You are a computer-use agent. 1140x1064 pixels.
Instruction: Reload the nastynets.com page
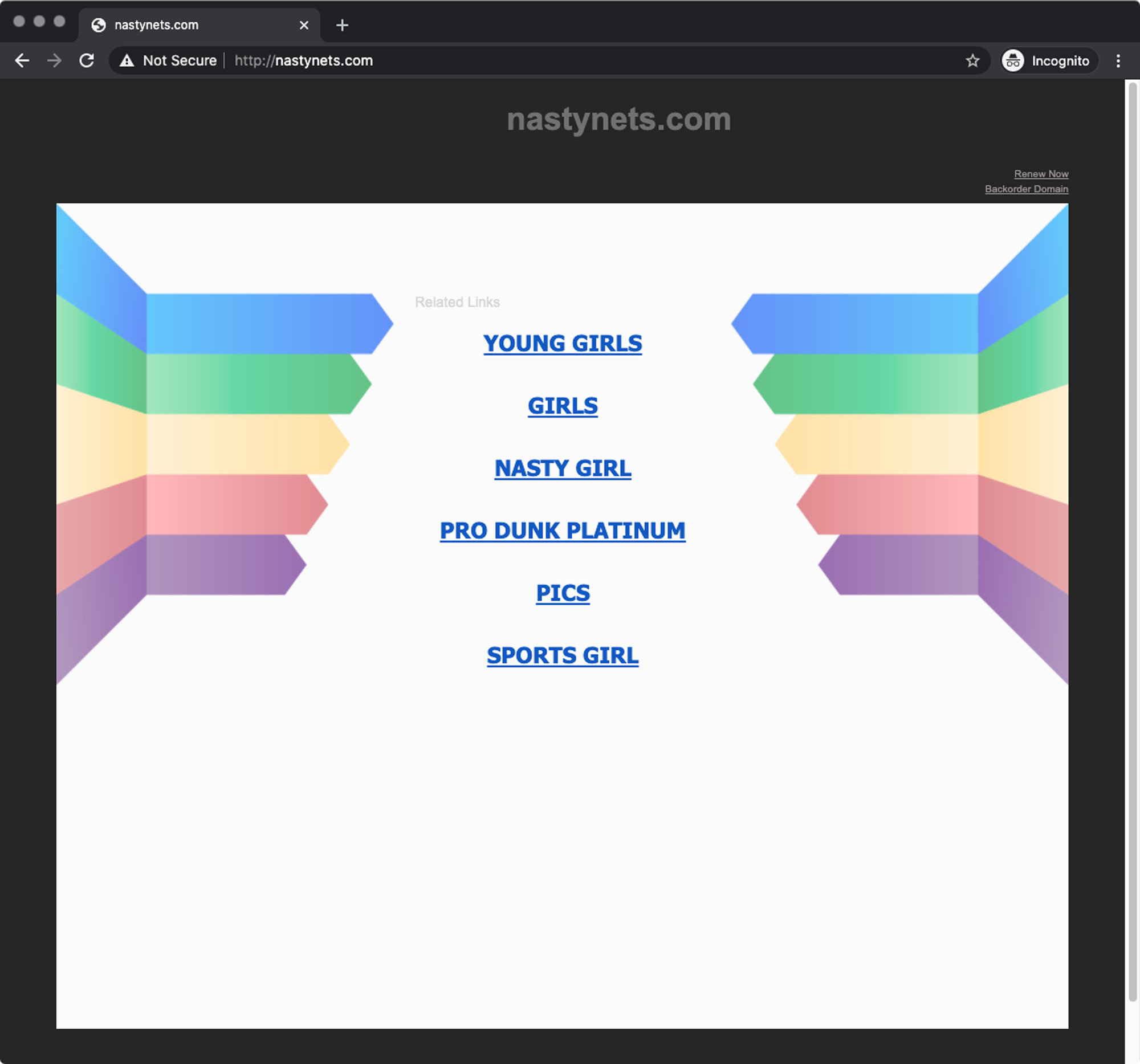point(87,61)
